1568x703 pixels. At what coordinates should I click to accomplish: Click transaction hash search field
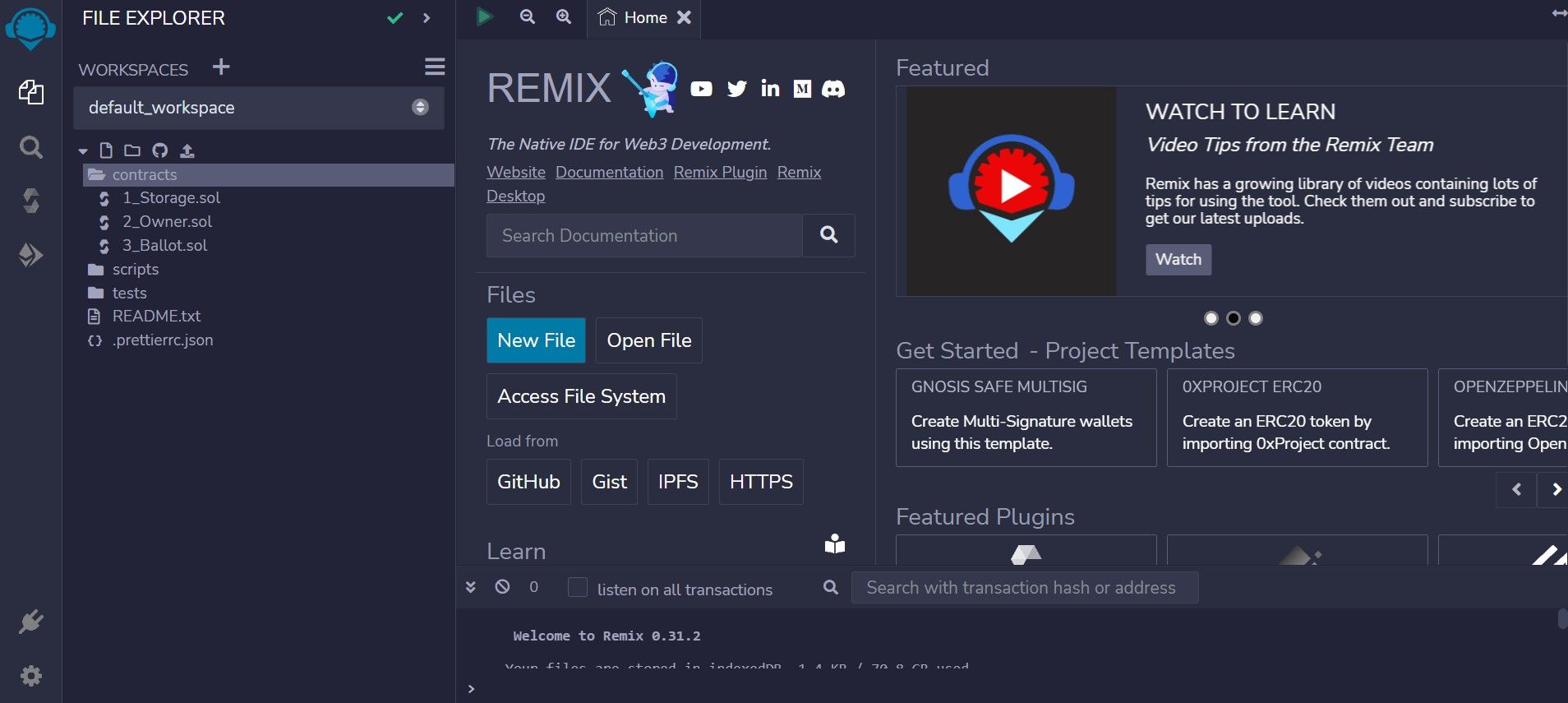[1025, 588]
